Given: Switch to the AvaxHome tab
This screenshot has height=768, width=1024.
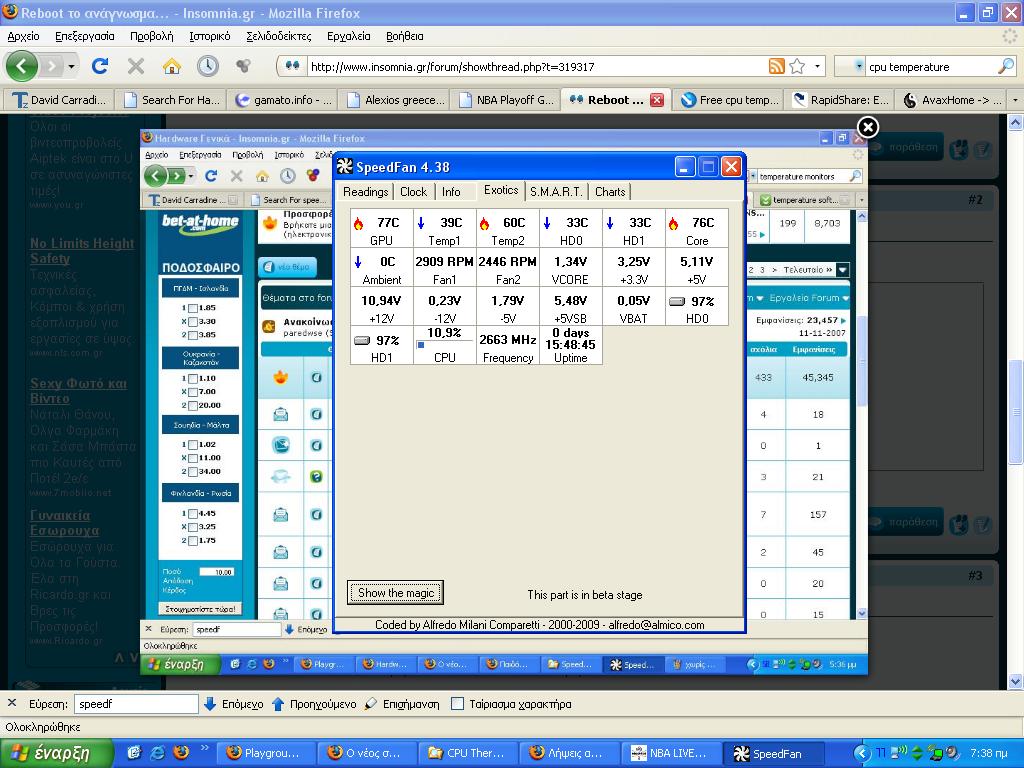Looking at the screenshot, I should click(952, 100).
